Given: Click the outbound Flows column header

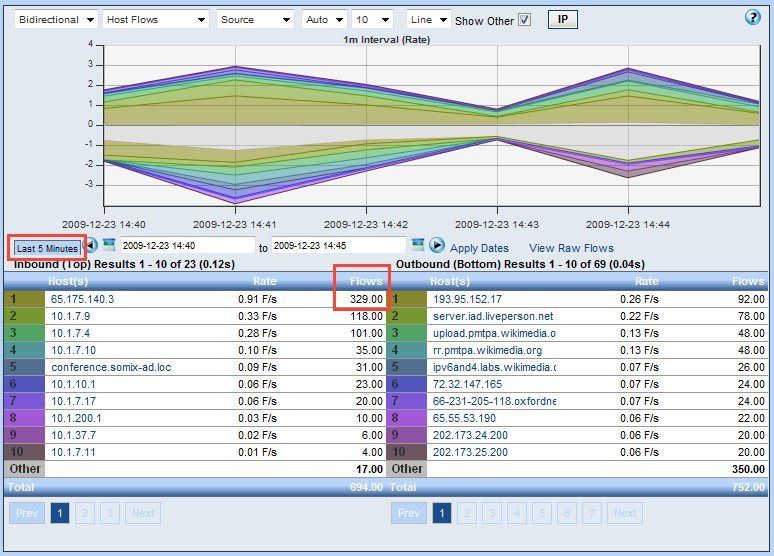Looking at the screenshot, I should point(748,281).
